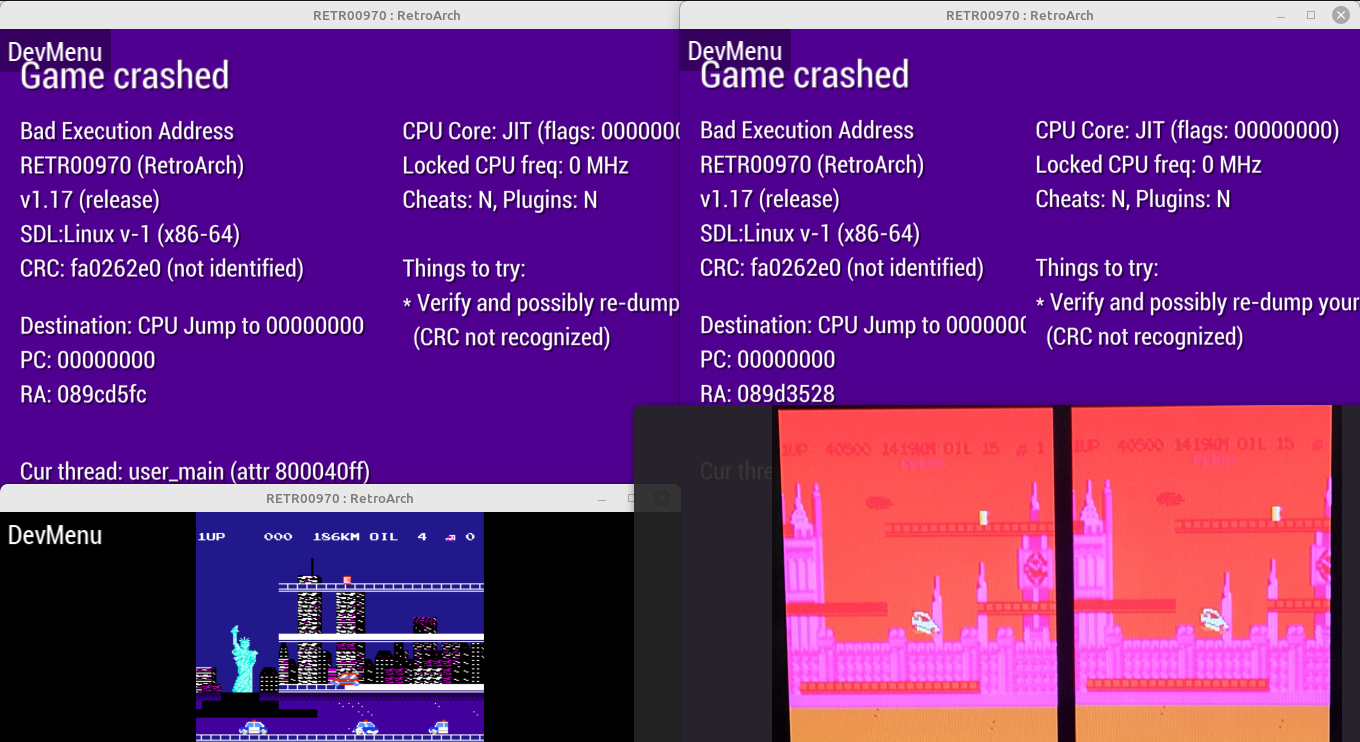Open DevMenu in the right crash window
Image resolution: width=1360 pixels, height=742 pixels.
tap(735, 52)
